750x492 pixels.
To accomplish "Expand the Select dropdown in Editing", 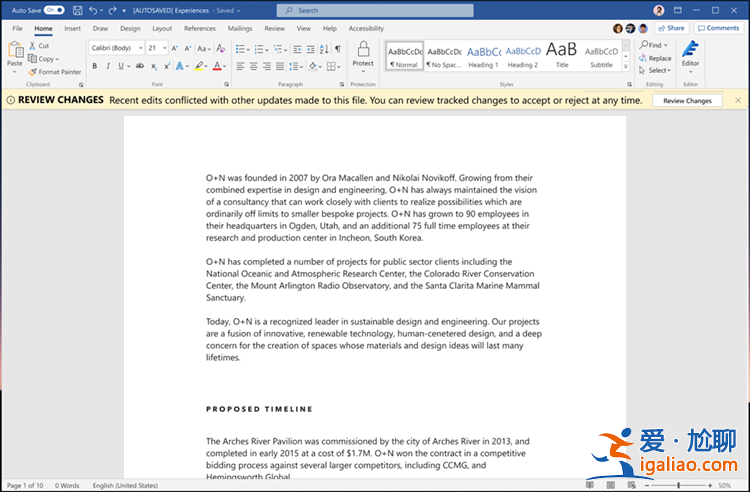I will pyautogui.click(x=658, y=71).
